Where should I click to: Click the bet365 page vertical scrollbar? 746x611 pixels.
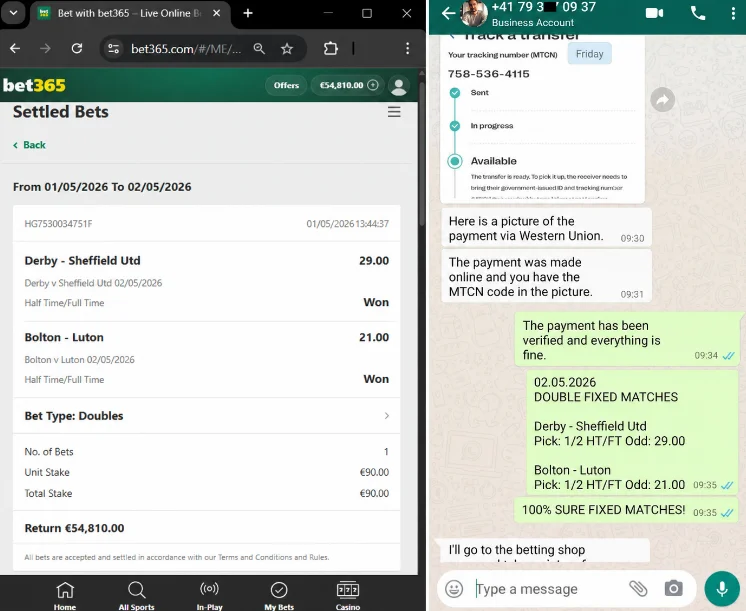422,155
